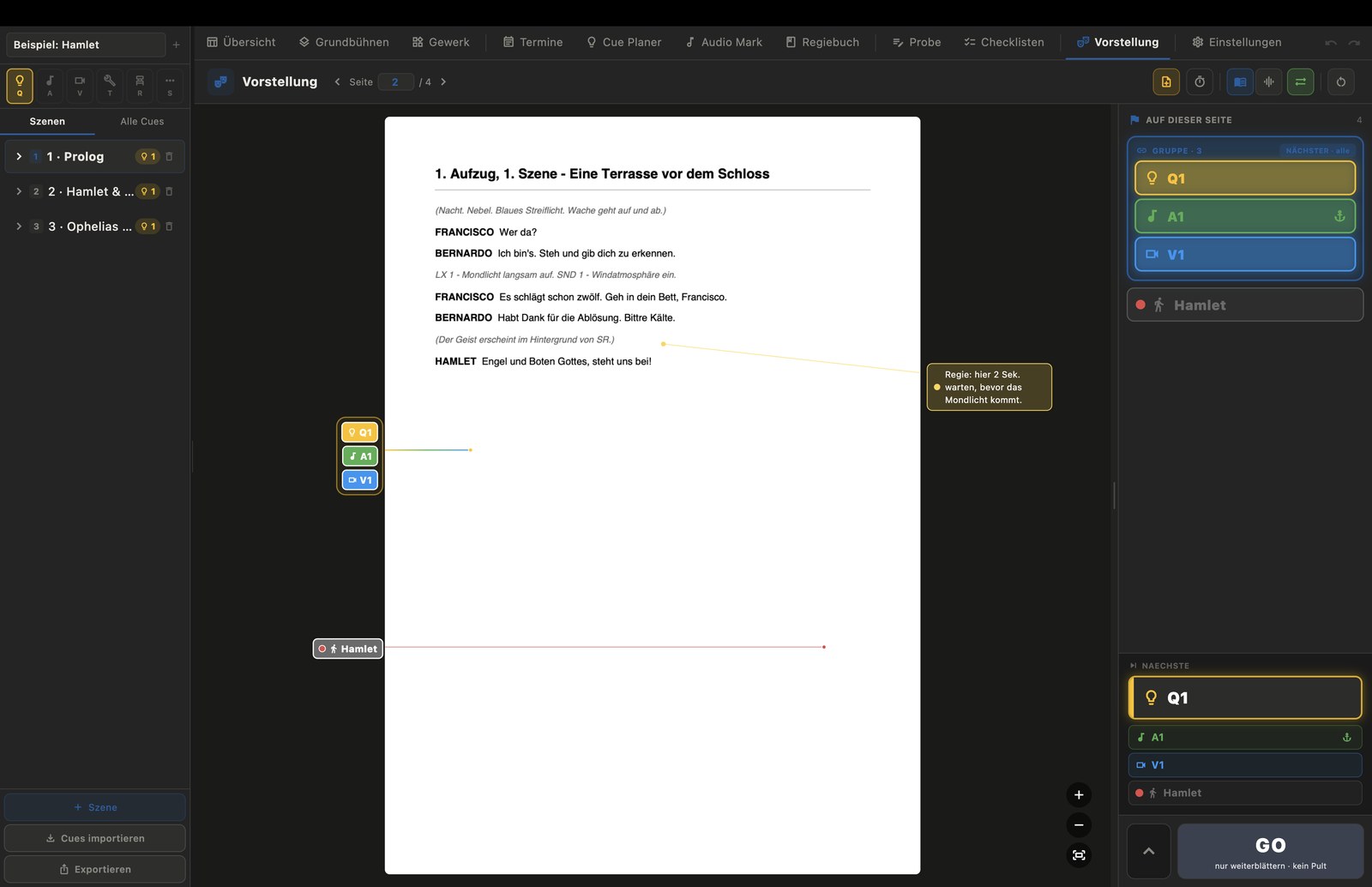The image size is (1372, 887).
Task: Click the Exportieren button
Action: coord(94,869)
